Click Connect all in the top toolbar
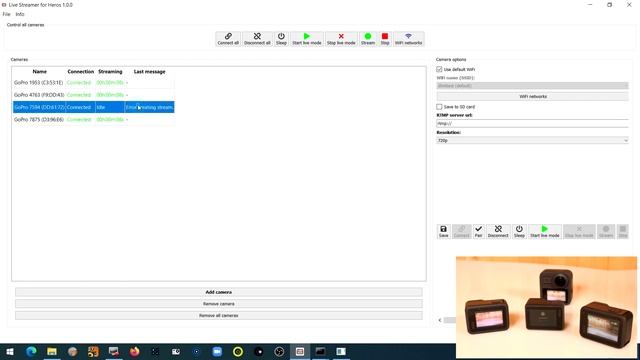This screenshot has width=640, height=360. (x=228, y=39)
